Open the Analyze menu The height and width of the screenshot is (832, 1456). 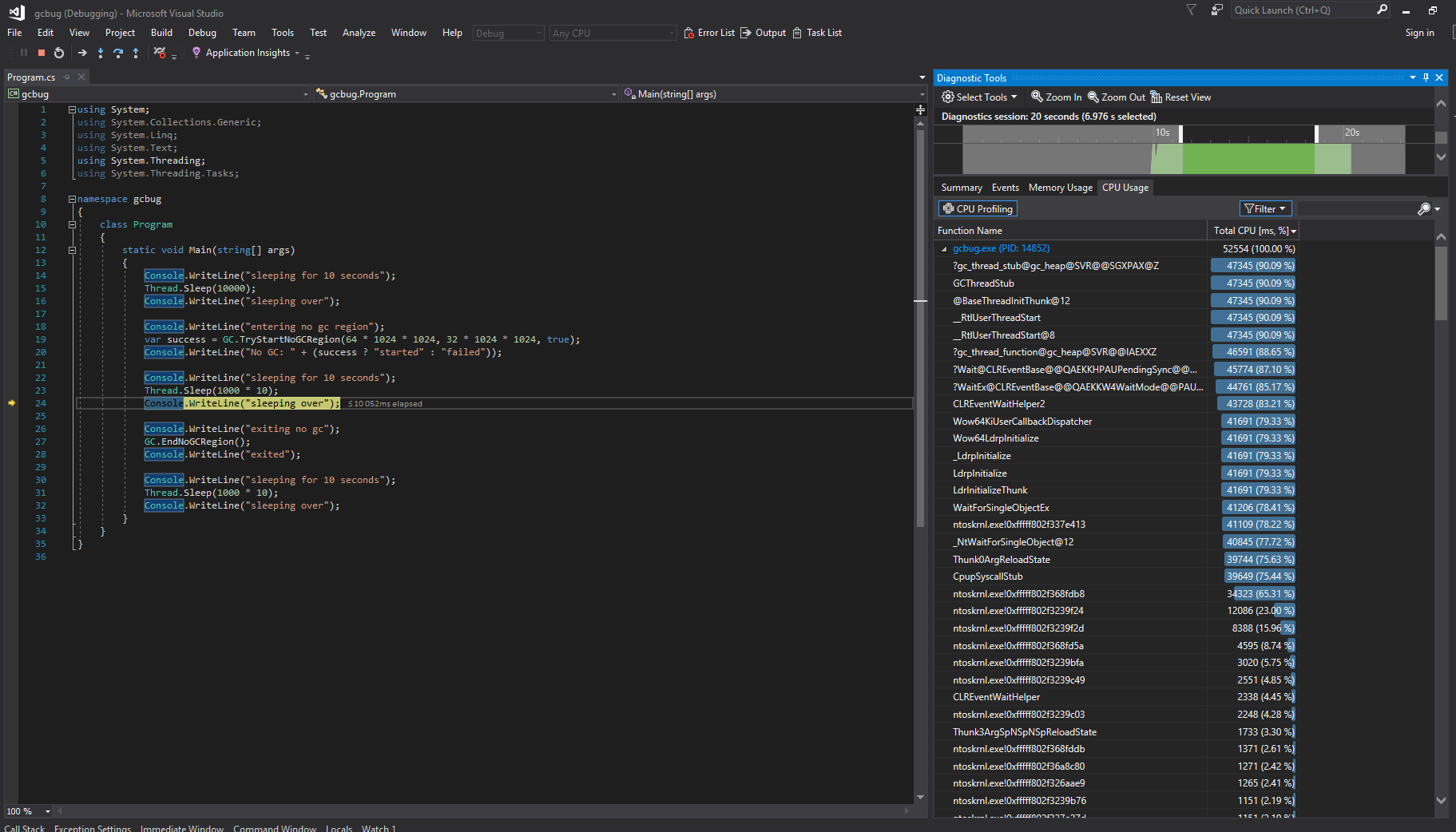pyautogui.click(x=359, y=33)
